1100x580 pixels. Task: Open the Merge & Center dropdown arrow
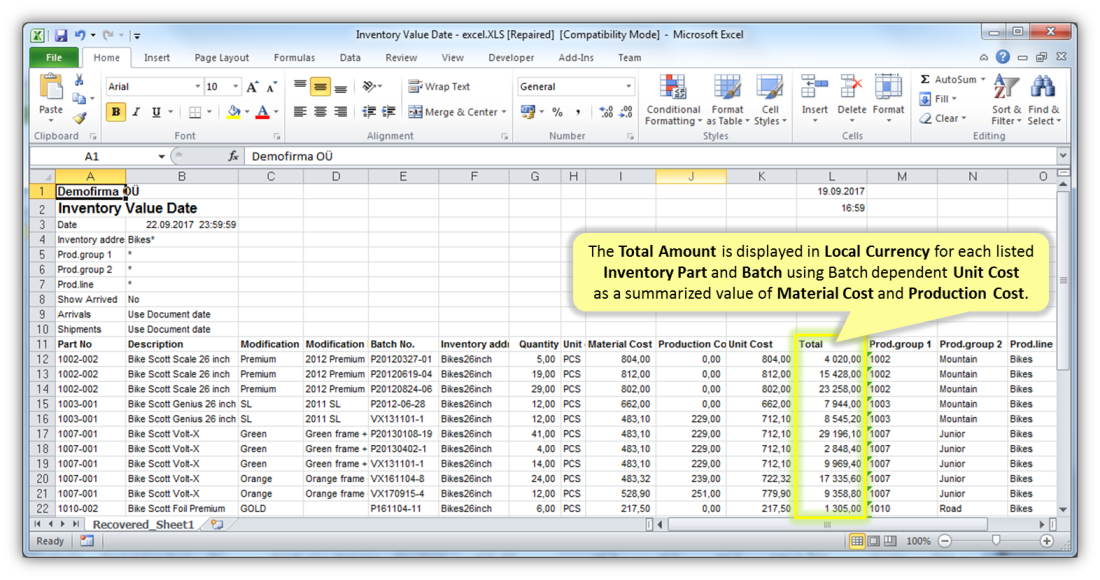point(504,112)
